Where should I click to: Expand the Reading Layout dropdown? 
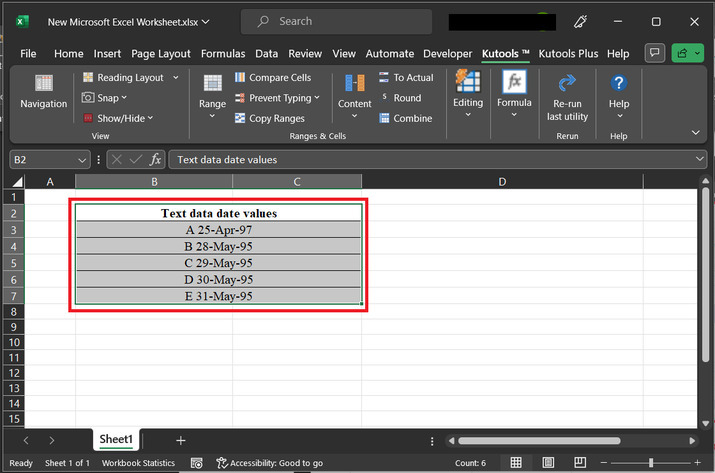176,78
